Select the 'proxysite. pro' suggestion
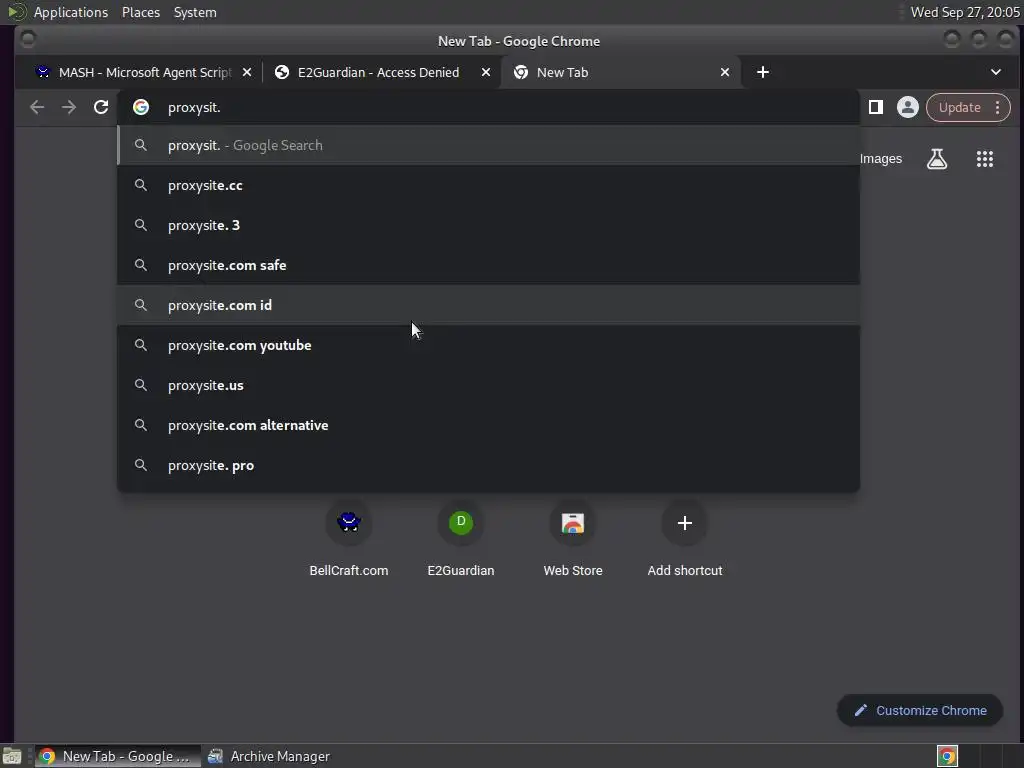This screenshot has height=768, width=1024. coord(488,465)
